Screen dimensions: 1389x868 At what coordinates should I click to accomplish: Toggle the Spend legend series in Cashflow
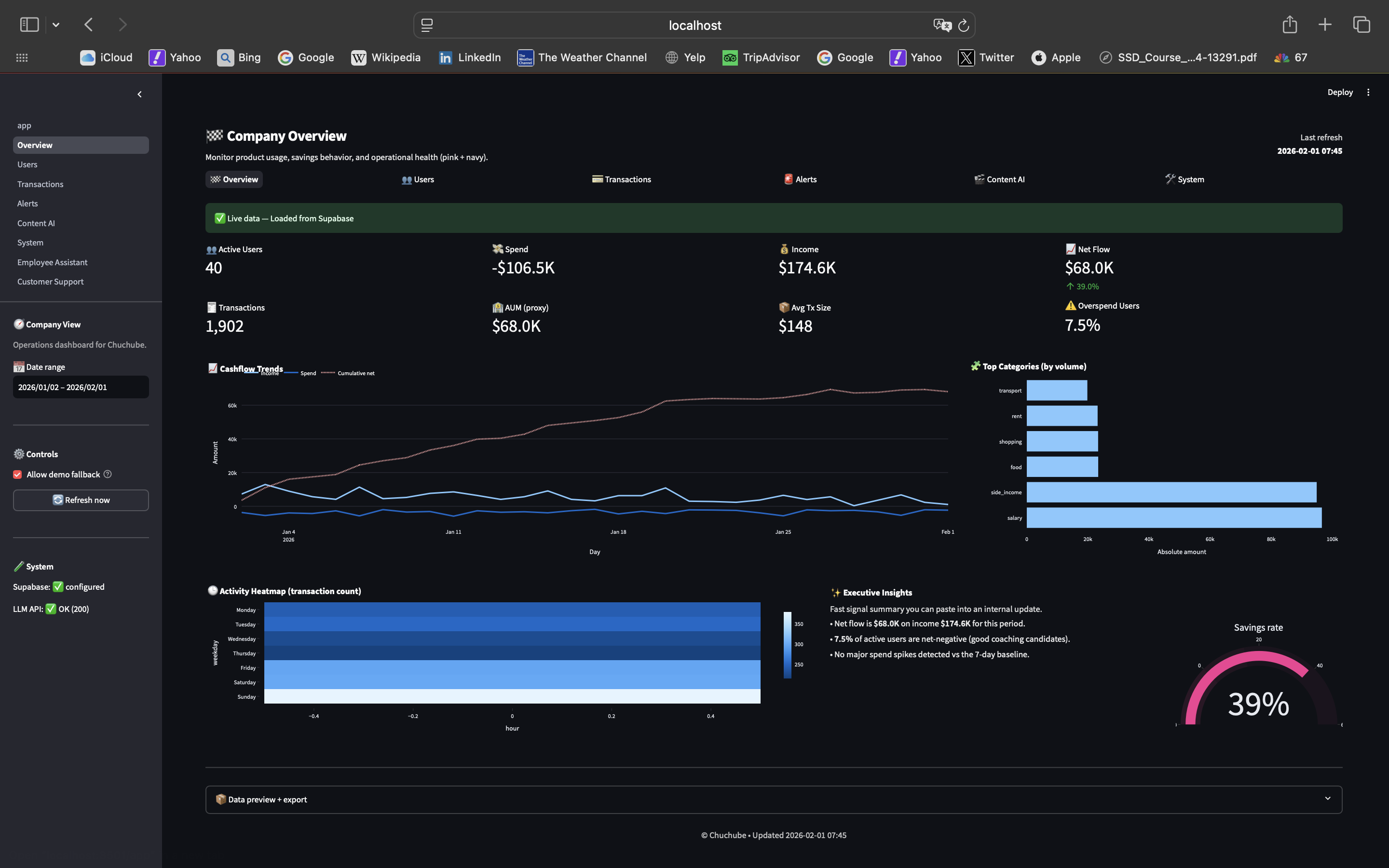[308, 373]
